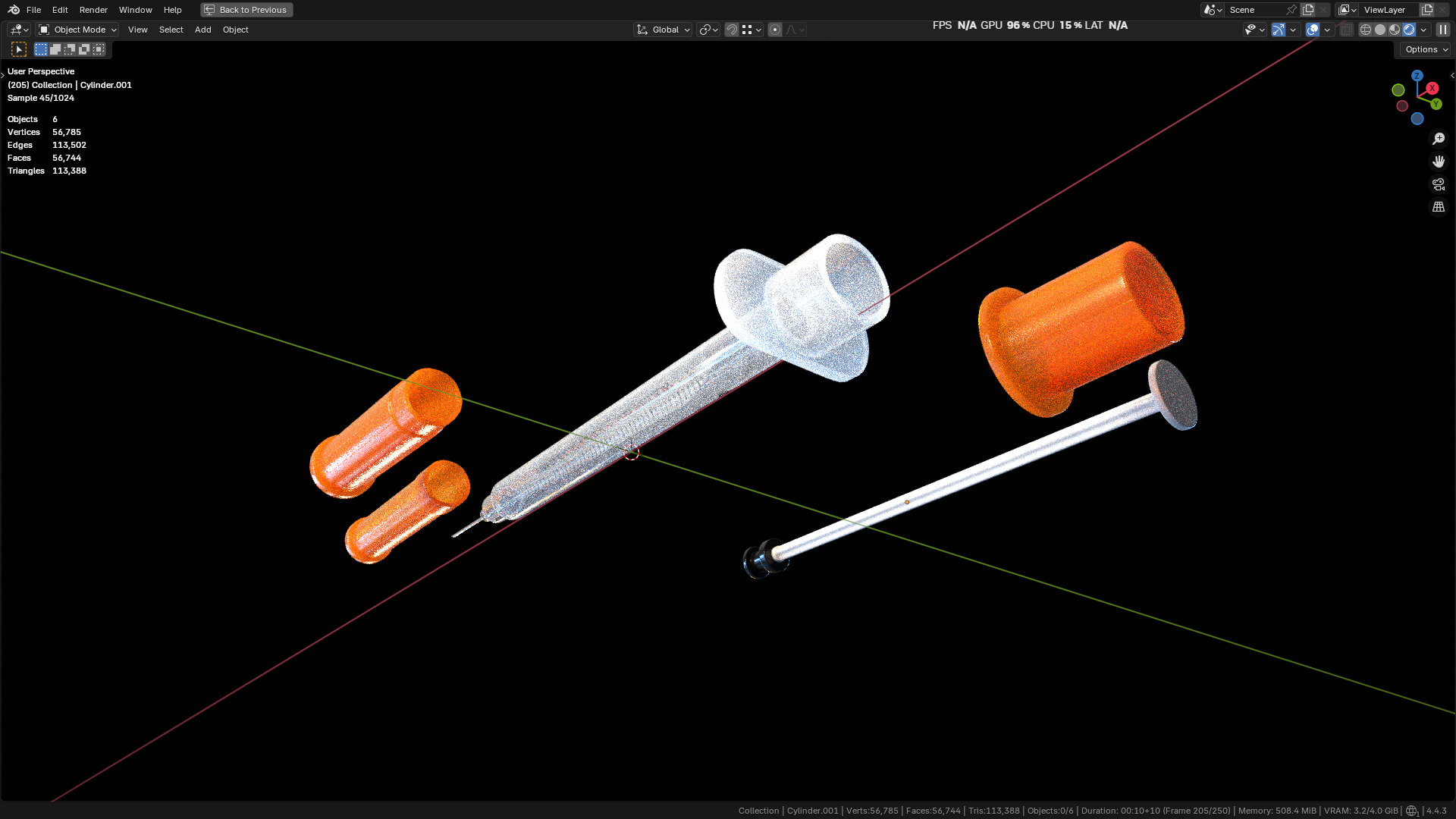
Task: Choose the Set new selection mode icon
Action: 41,49
